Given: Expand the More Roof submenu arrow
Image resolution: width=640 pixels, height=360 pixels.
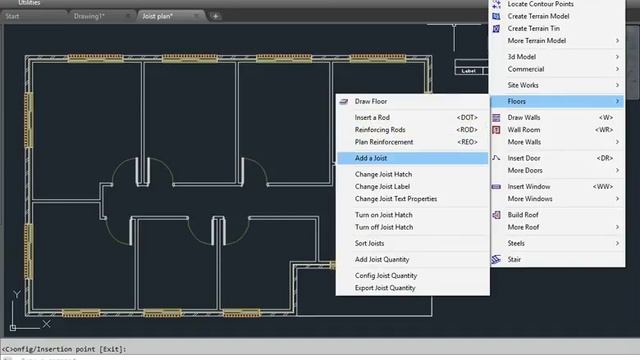Looking at the screenshot, I should 617,227.
